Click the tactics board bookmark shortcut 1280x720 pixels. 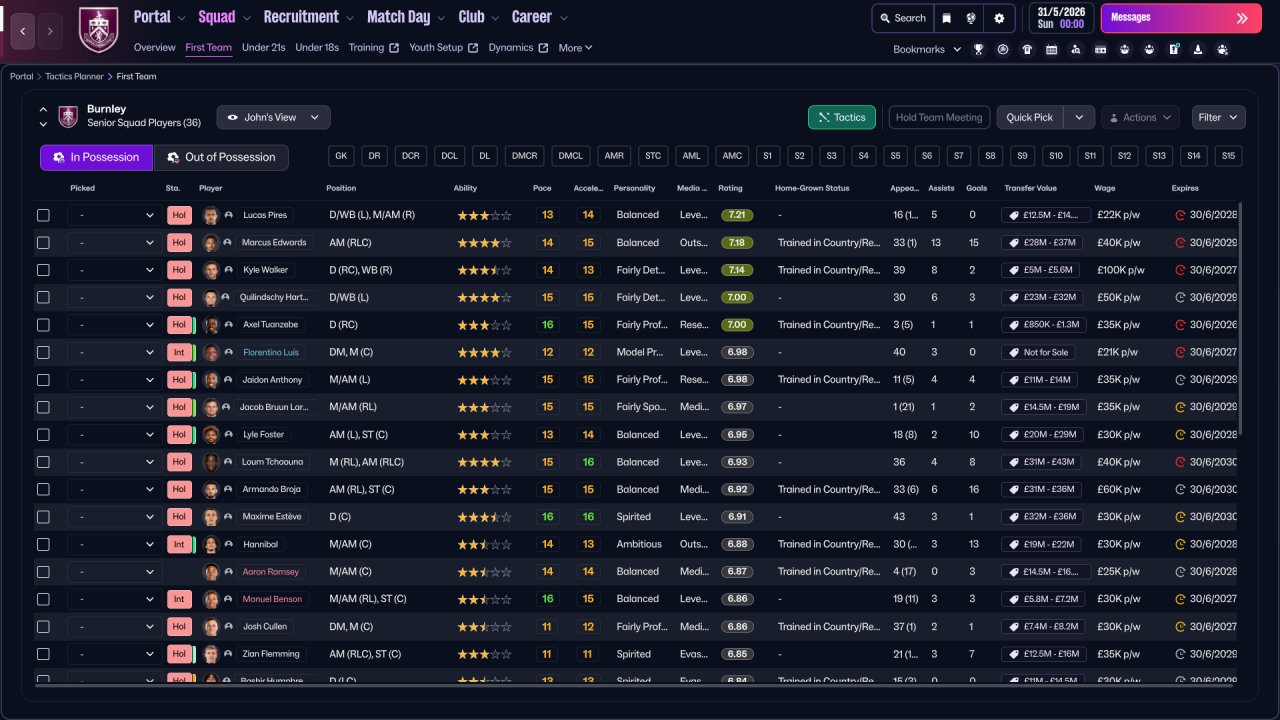coord(1174,49)
